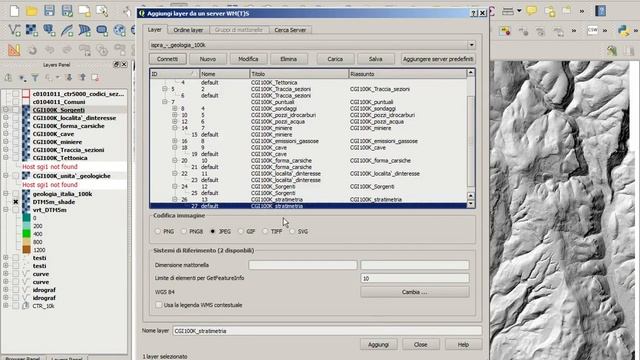The width and height of the screenshot is (640, 360).
Task: Select the GIF image encoding
Action: tap(241, 231)
